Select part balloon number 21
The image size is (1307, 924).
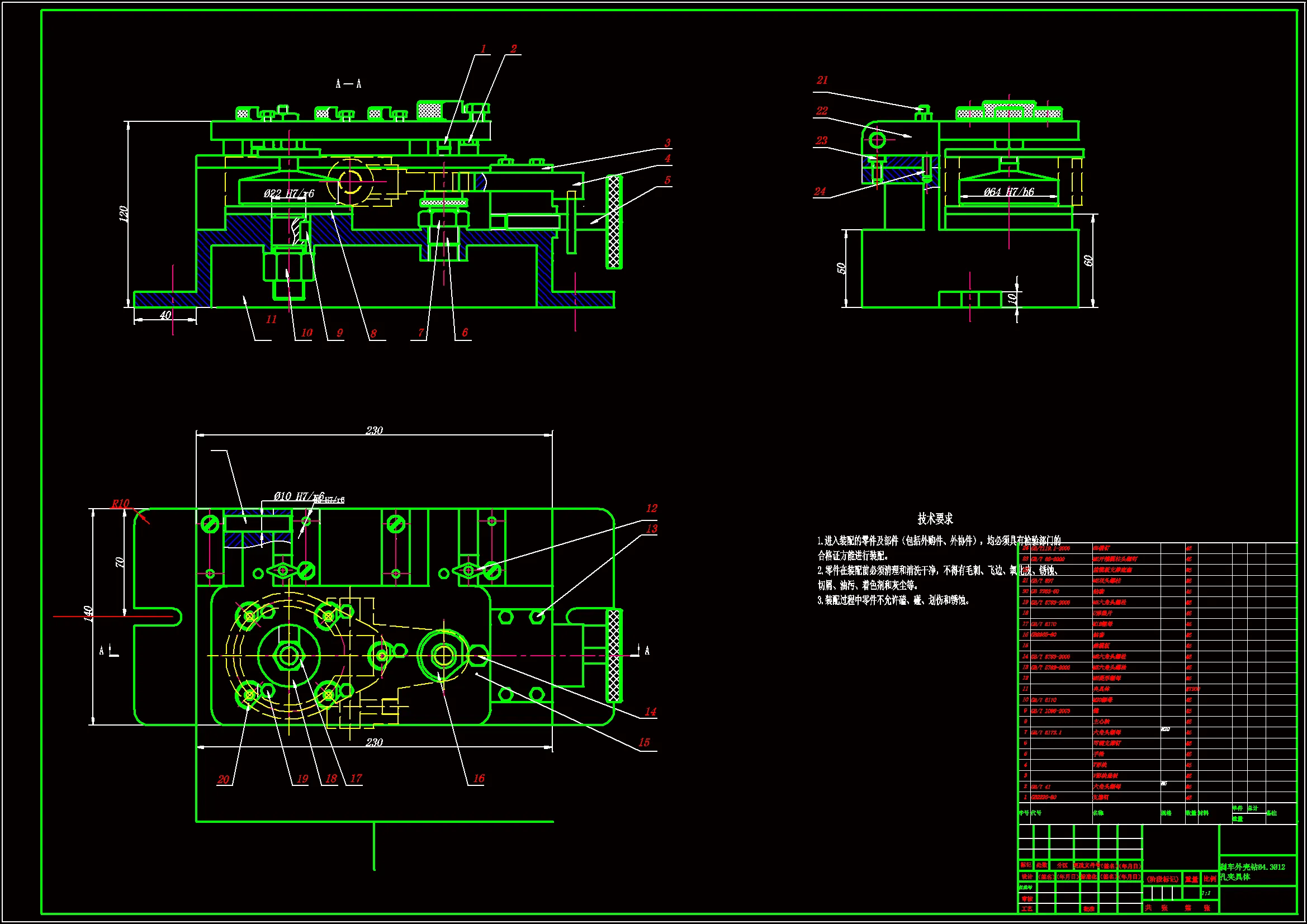[822, 80]
